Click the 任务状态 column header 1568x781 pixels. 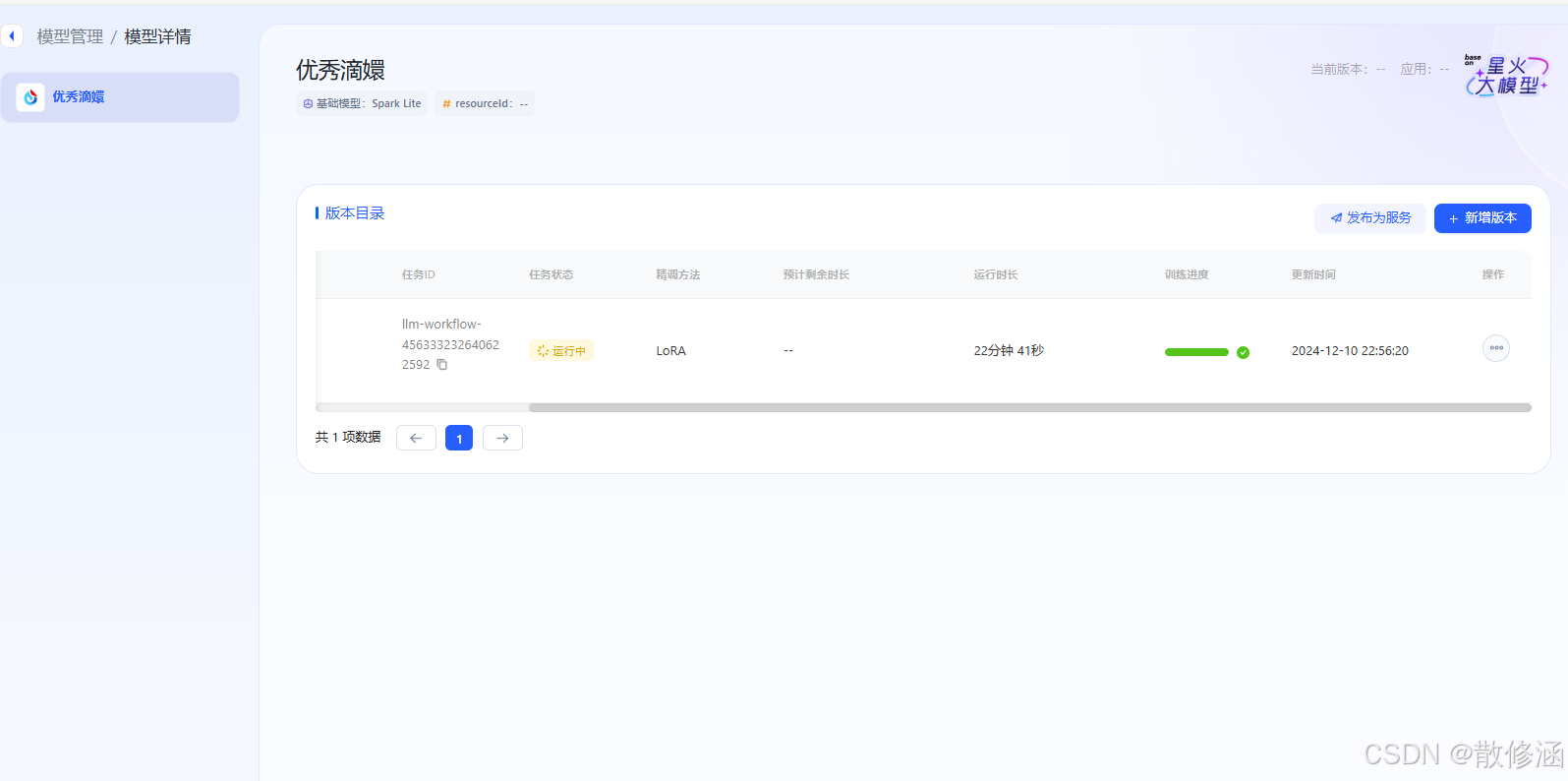tap(551, 274)
